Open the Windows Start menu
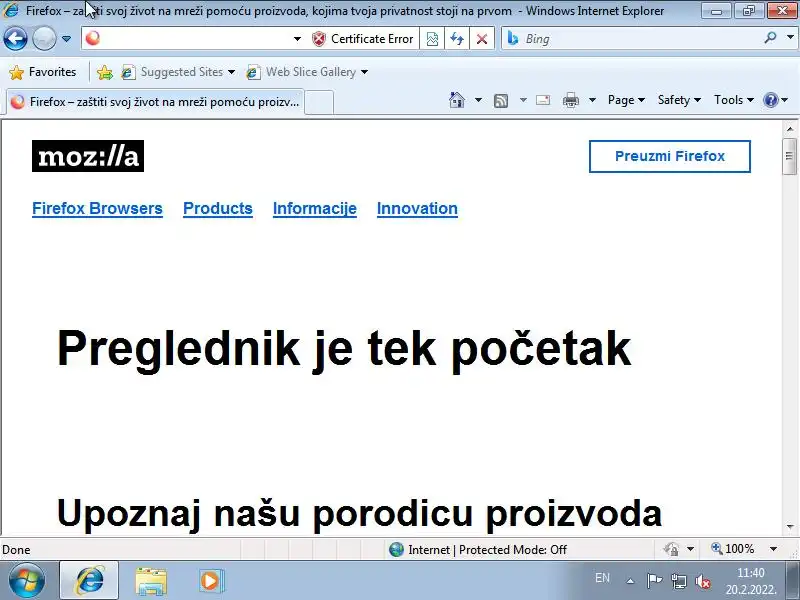Screen dimensions: 800x600 point(26,581)
